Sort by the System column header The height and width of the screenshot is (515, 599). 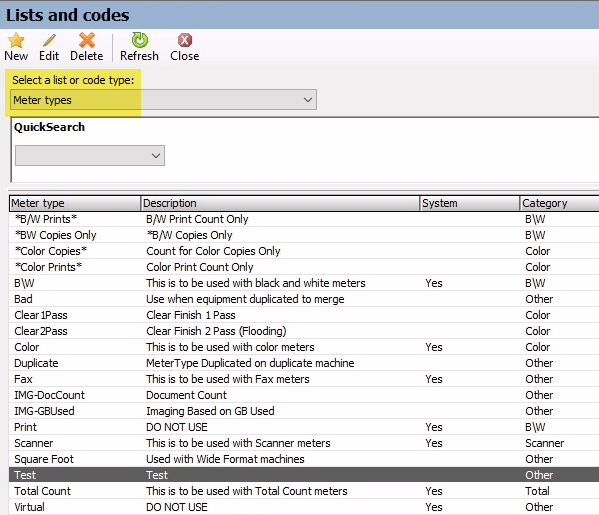469,203
